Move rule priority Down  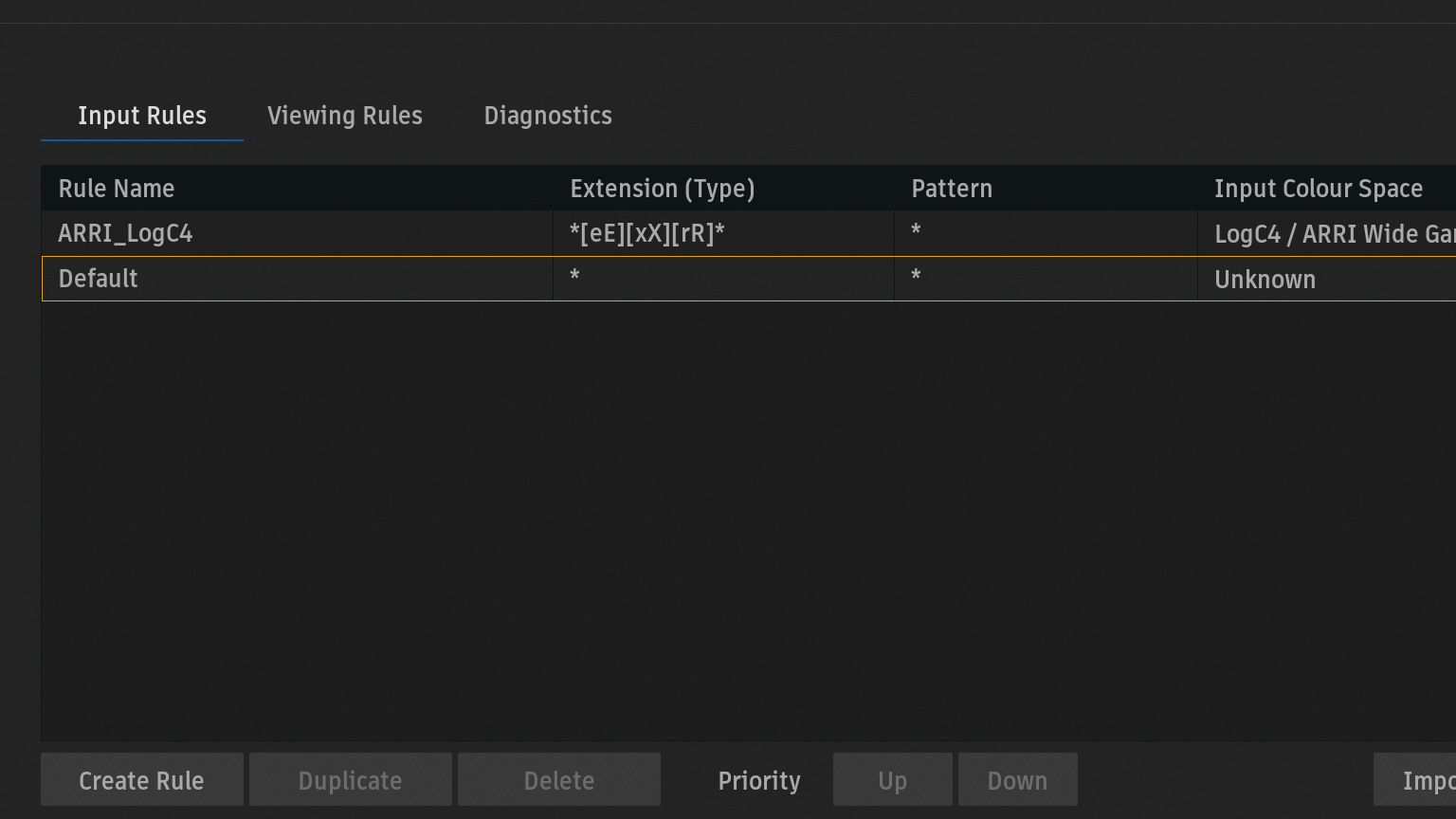pyautogui.click(x=1018, y=780)
